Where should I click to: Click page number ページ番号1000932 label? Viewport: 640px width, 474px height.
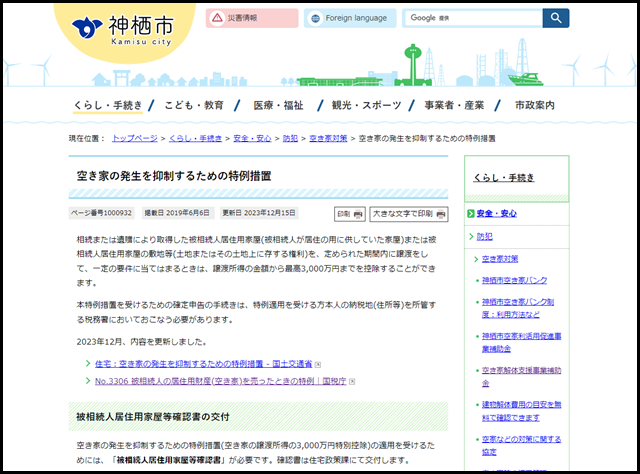101,213
